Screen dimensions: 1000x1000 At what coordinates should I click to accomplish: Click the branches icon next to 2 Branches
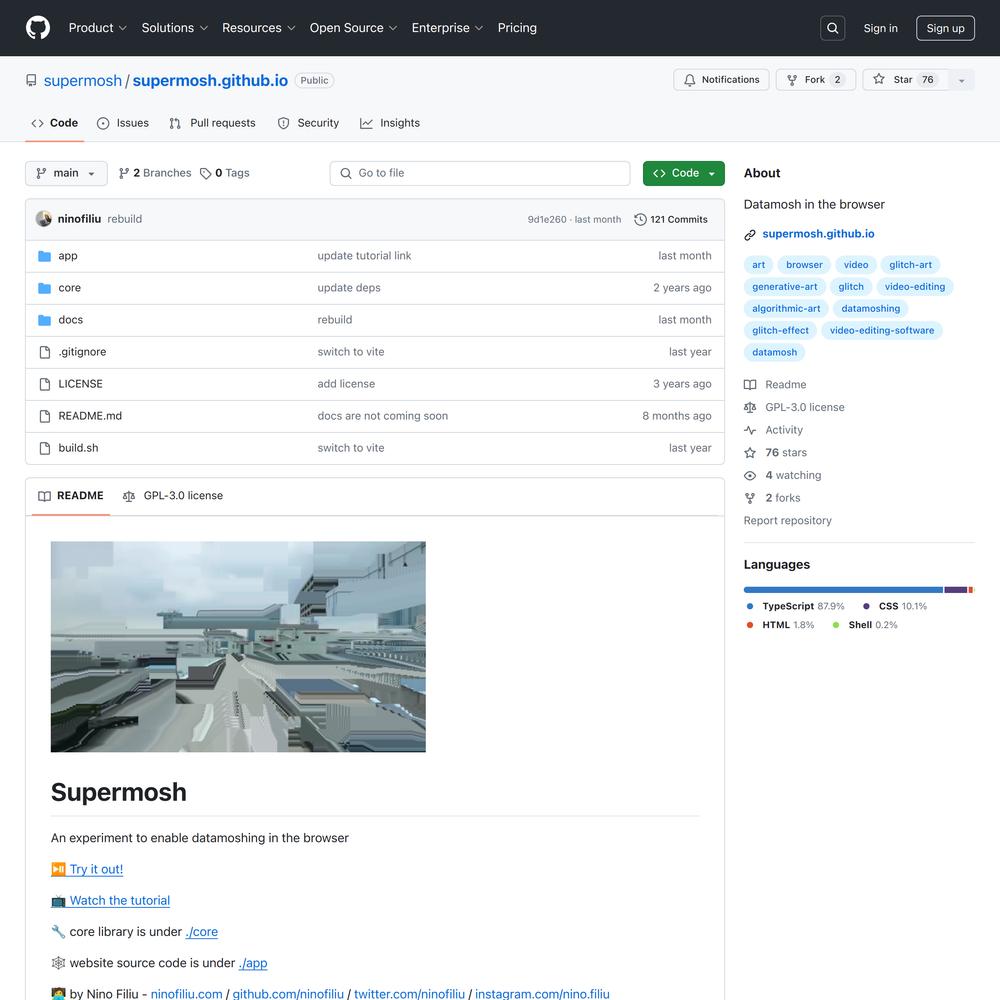pyautogui.click(x=124, y=173)
